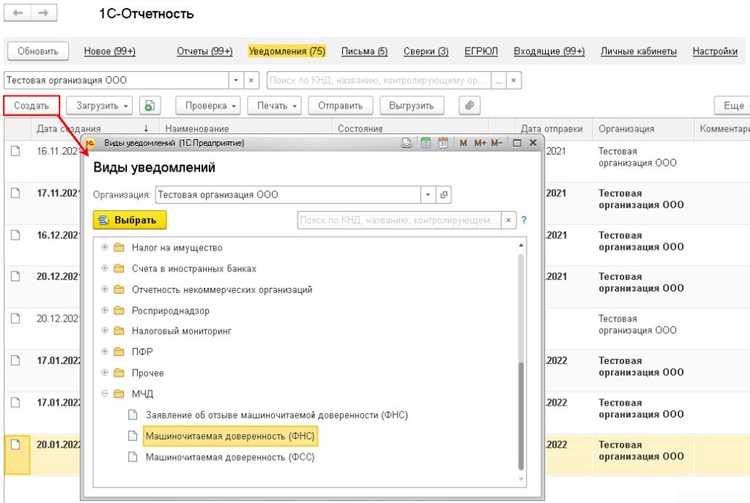Open the Настройки tab
This screenshot has height=503, width=750.
[x=715, y=51]
